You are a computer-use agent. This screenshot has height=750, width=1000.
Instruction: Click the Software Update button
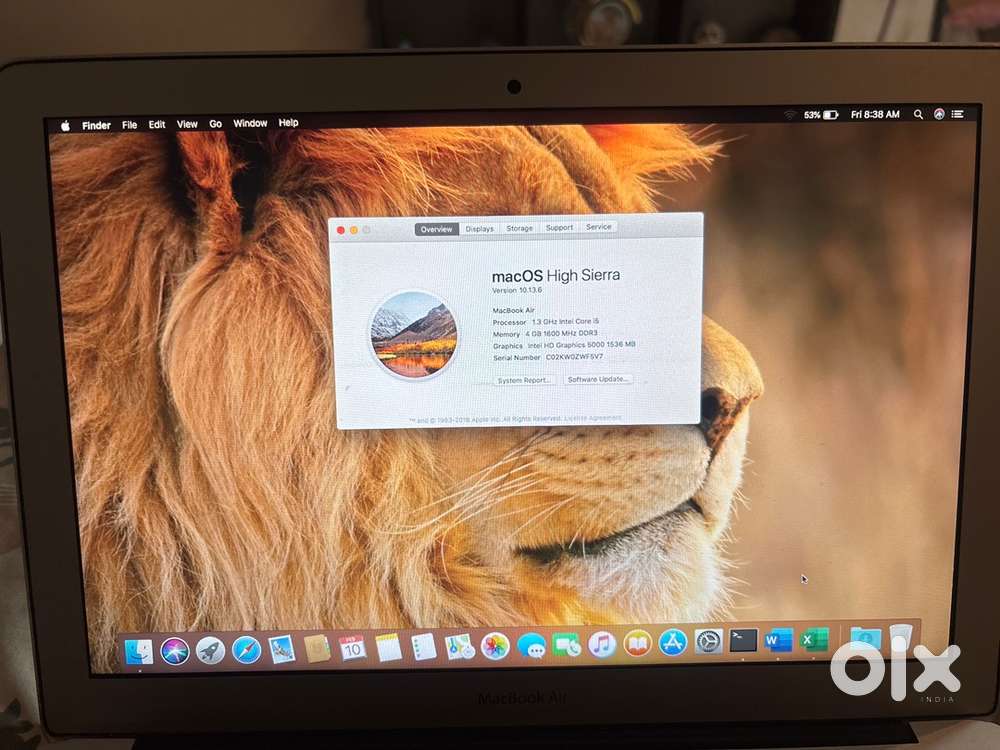[x=598, y=379]
